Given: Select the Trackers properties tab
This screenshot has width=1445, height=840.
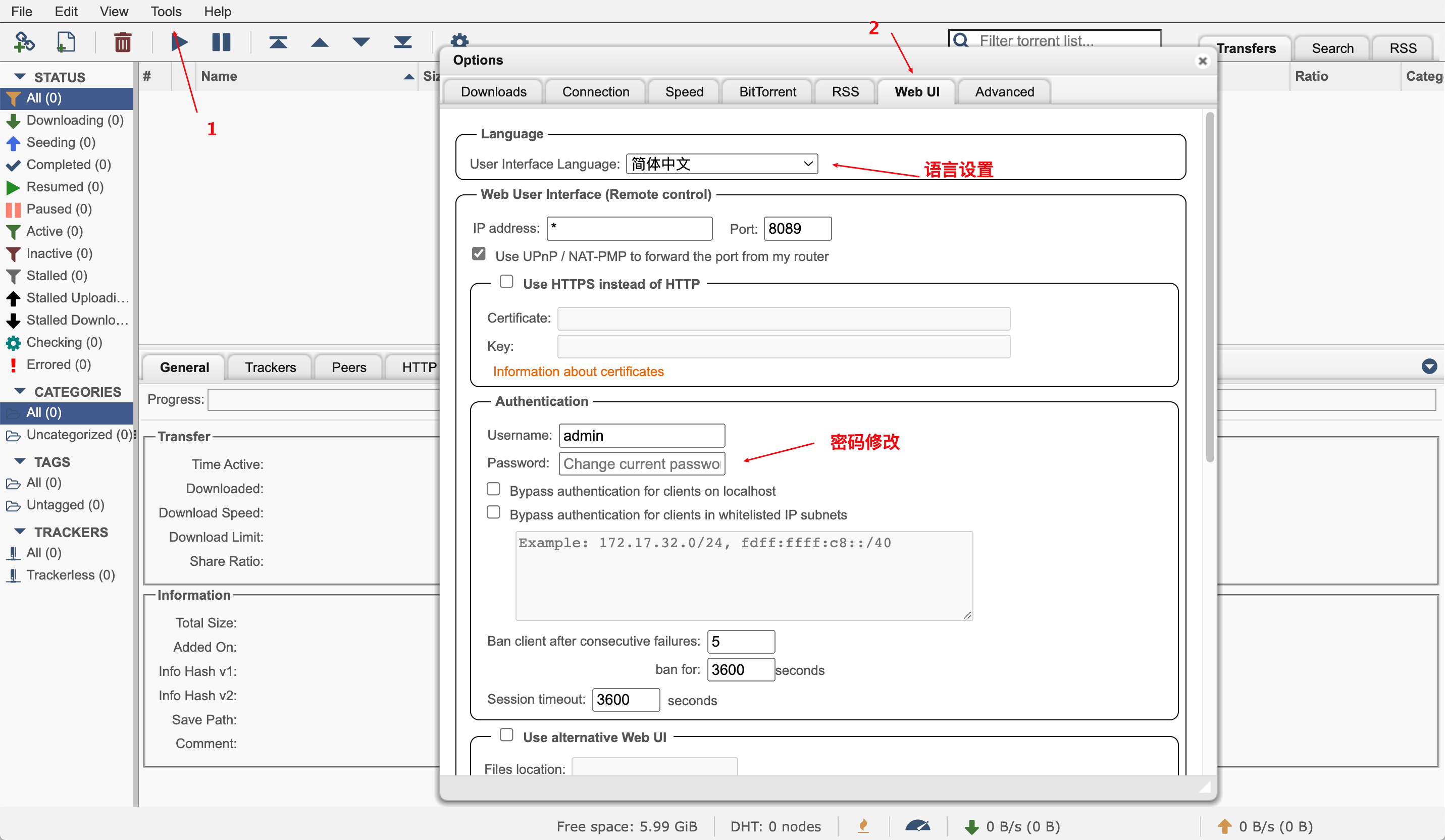Looking at the screenshot, I should click(270, 367).
